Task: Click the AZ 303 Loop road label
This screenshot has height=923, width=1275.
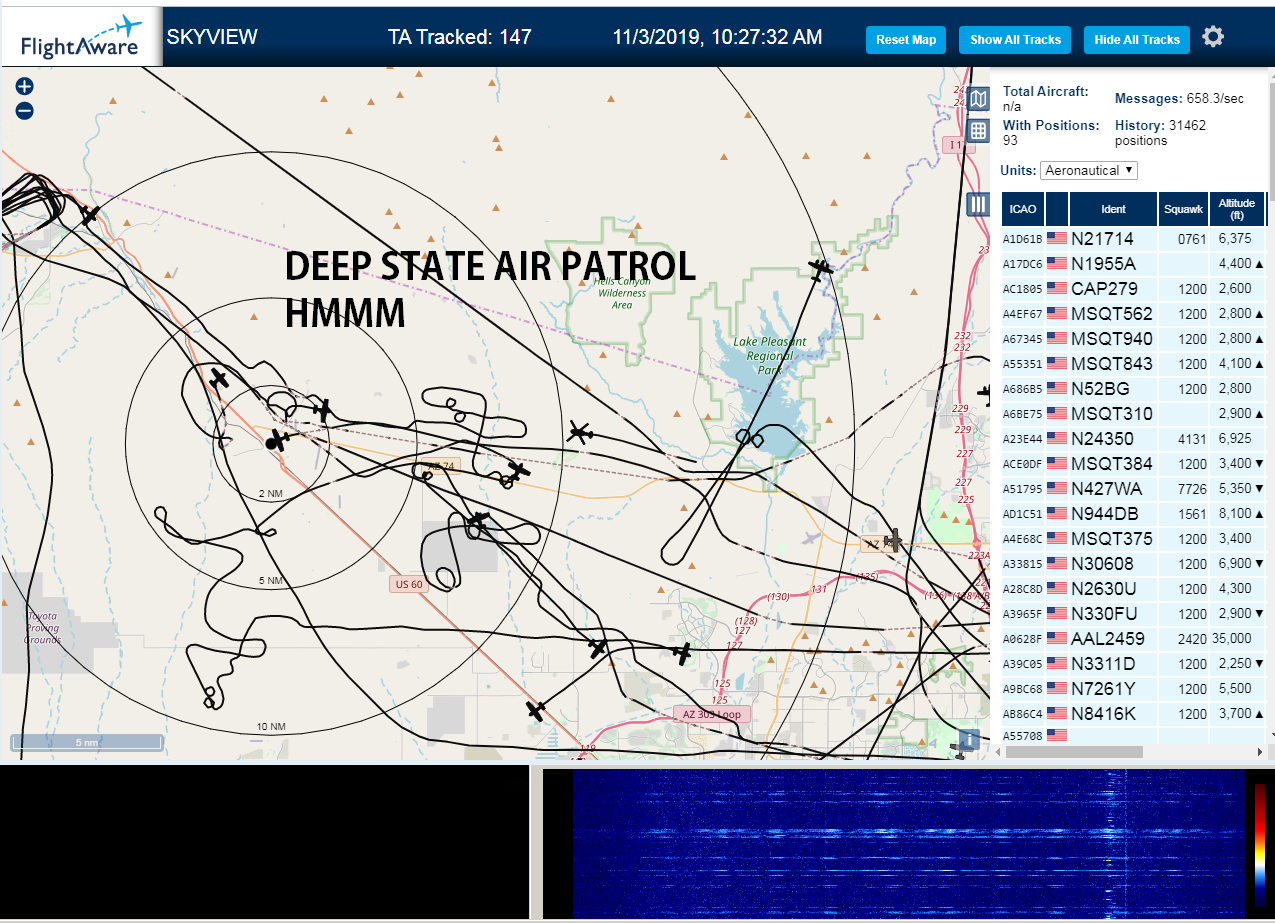Action: [711, 714]
